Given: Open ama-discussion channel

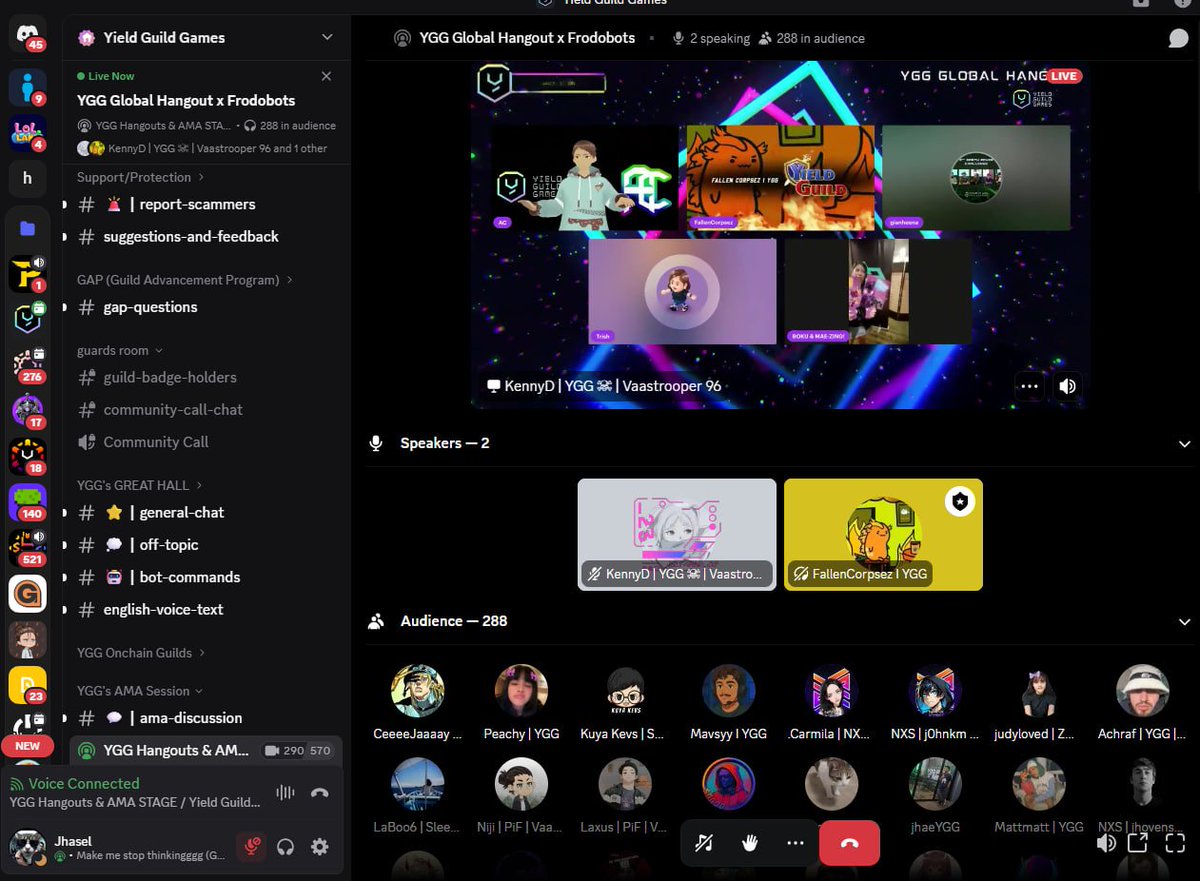Looking at the screenshot, I should click(x=206, y=718).
